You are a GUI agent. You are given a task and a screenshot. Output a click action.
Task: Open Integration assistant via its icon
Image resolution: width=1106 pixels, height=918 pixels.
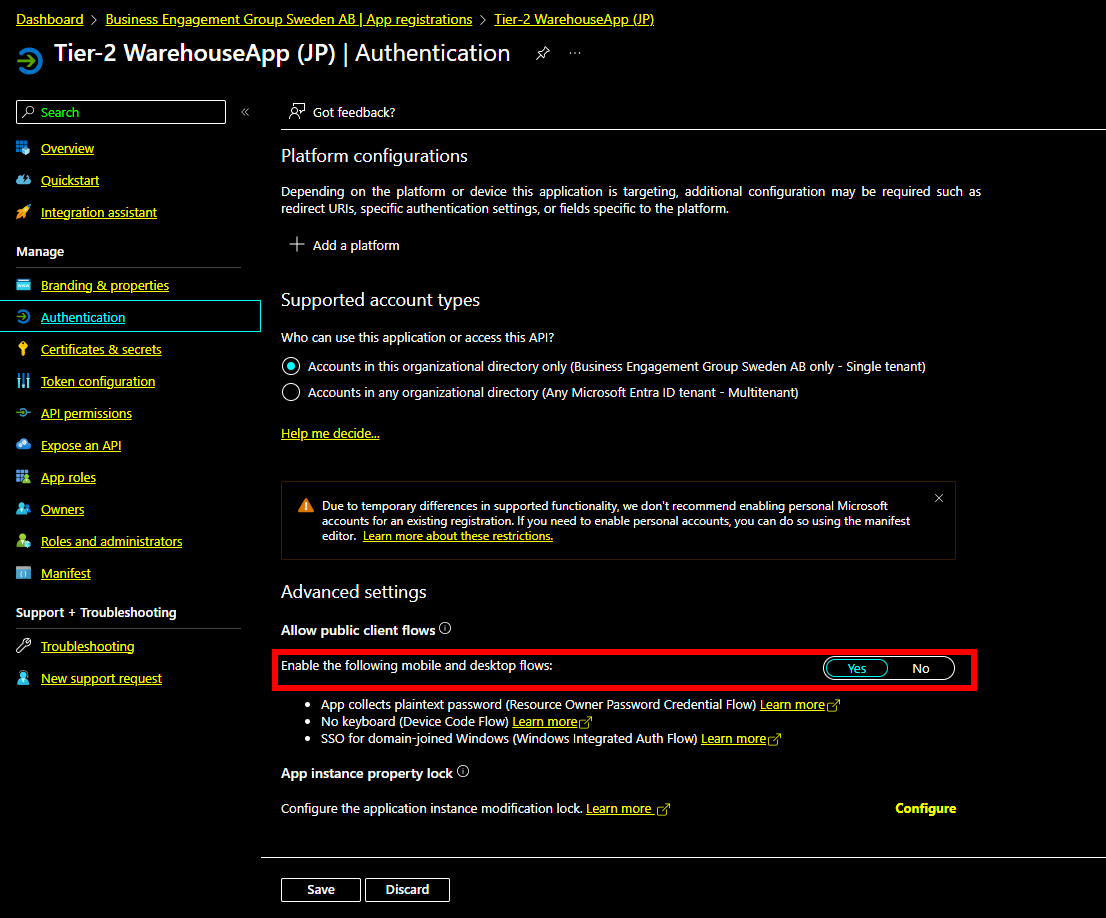(x=24, y=212)
